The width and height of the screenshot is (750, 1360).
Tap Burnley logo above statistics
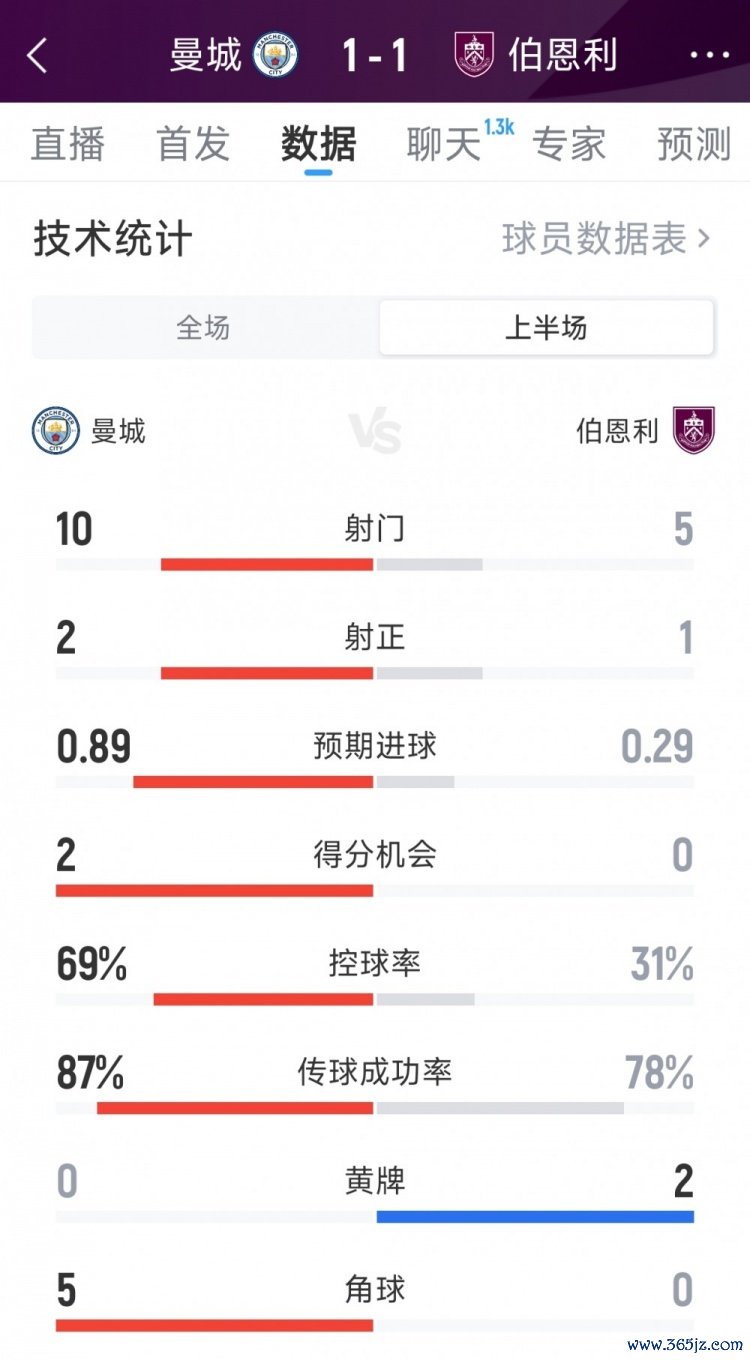click(693, 431)
